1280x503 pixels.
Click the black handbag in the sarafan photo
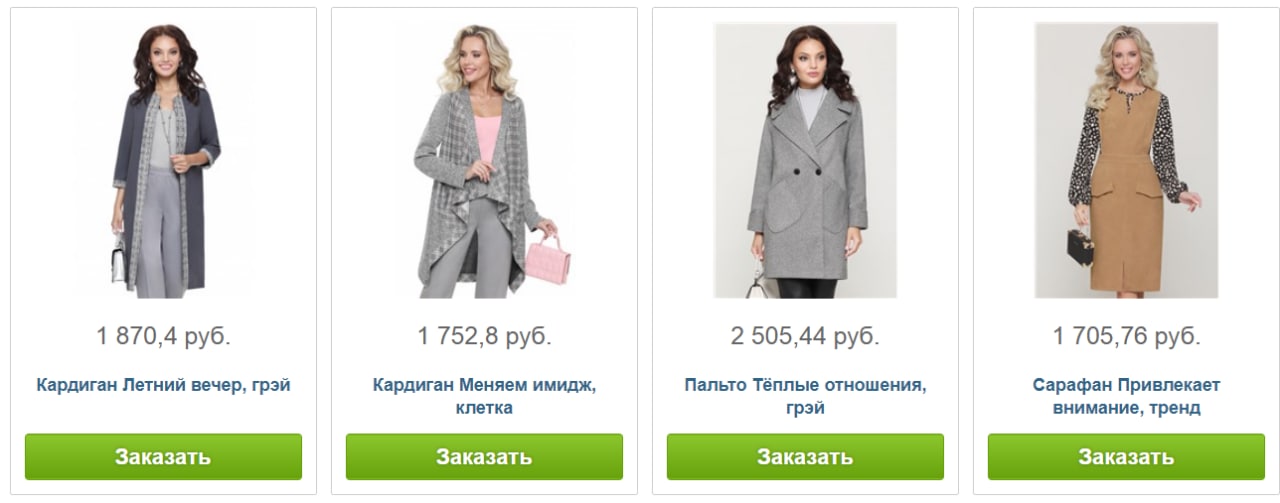1079,247
